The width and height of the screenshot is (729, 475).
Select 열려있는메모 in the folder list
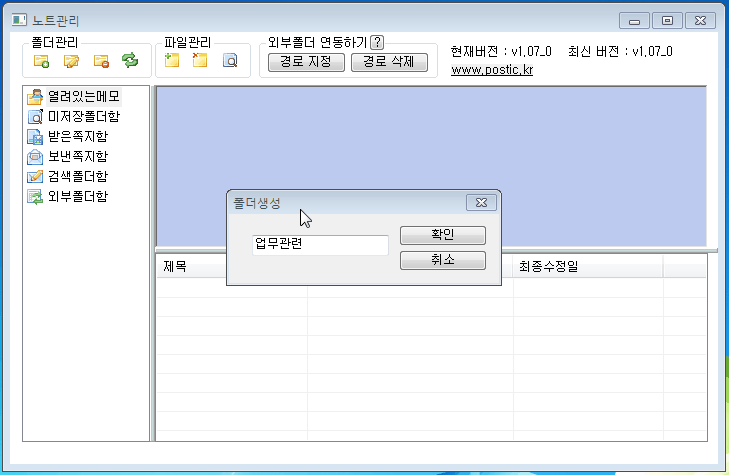point(84,97)
